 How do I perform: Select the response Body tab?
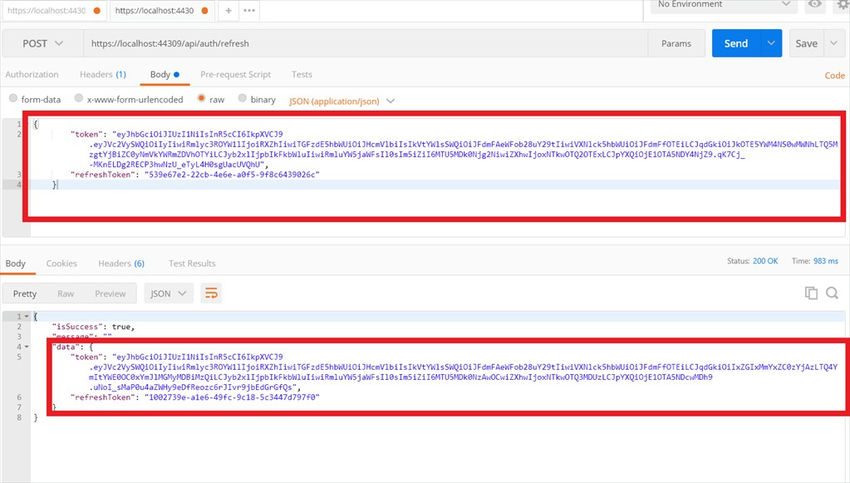pos(15,263)
